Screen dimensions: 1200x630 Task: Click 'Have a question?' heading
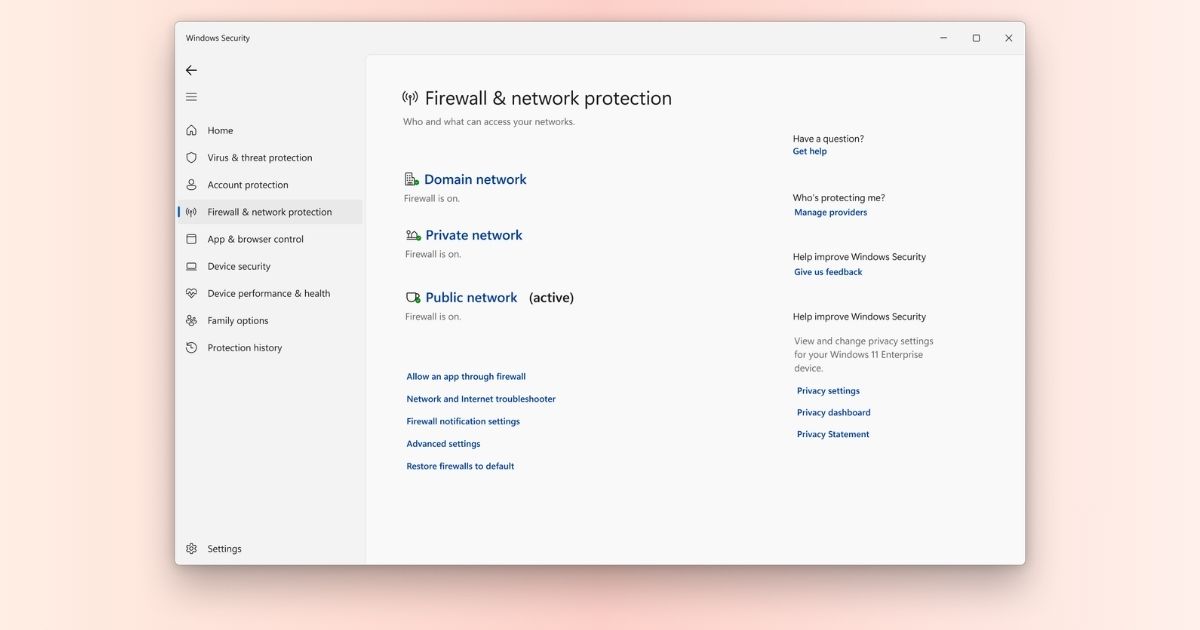pyautogui.click(x=828, y=138)
